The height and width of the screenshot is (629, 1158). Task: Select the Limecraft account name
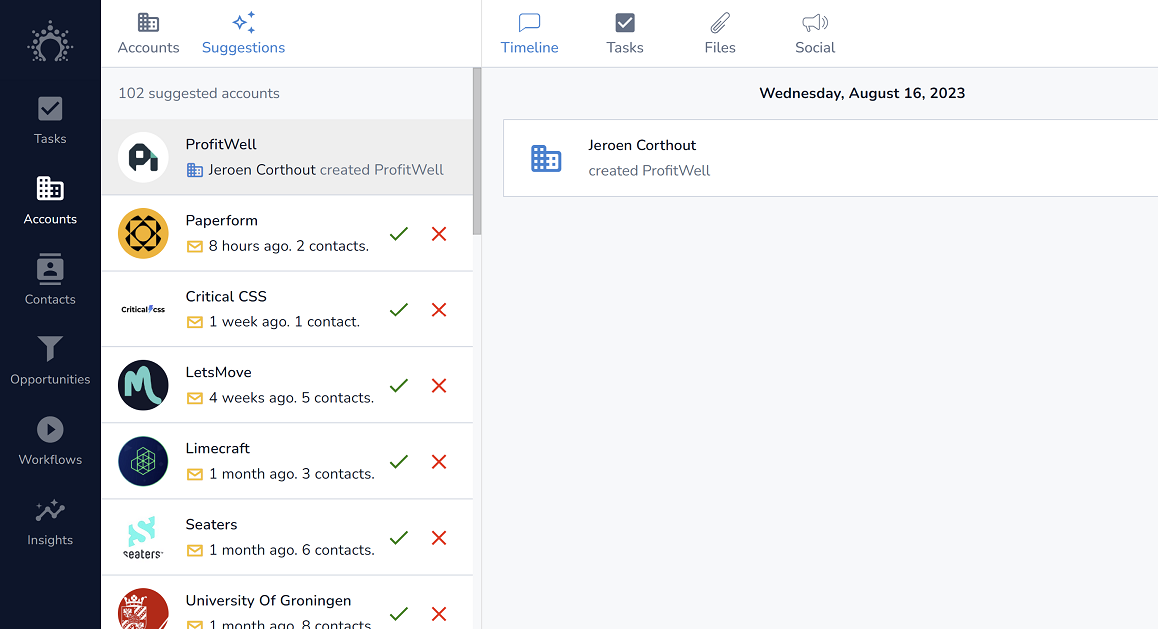(218, 449)
